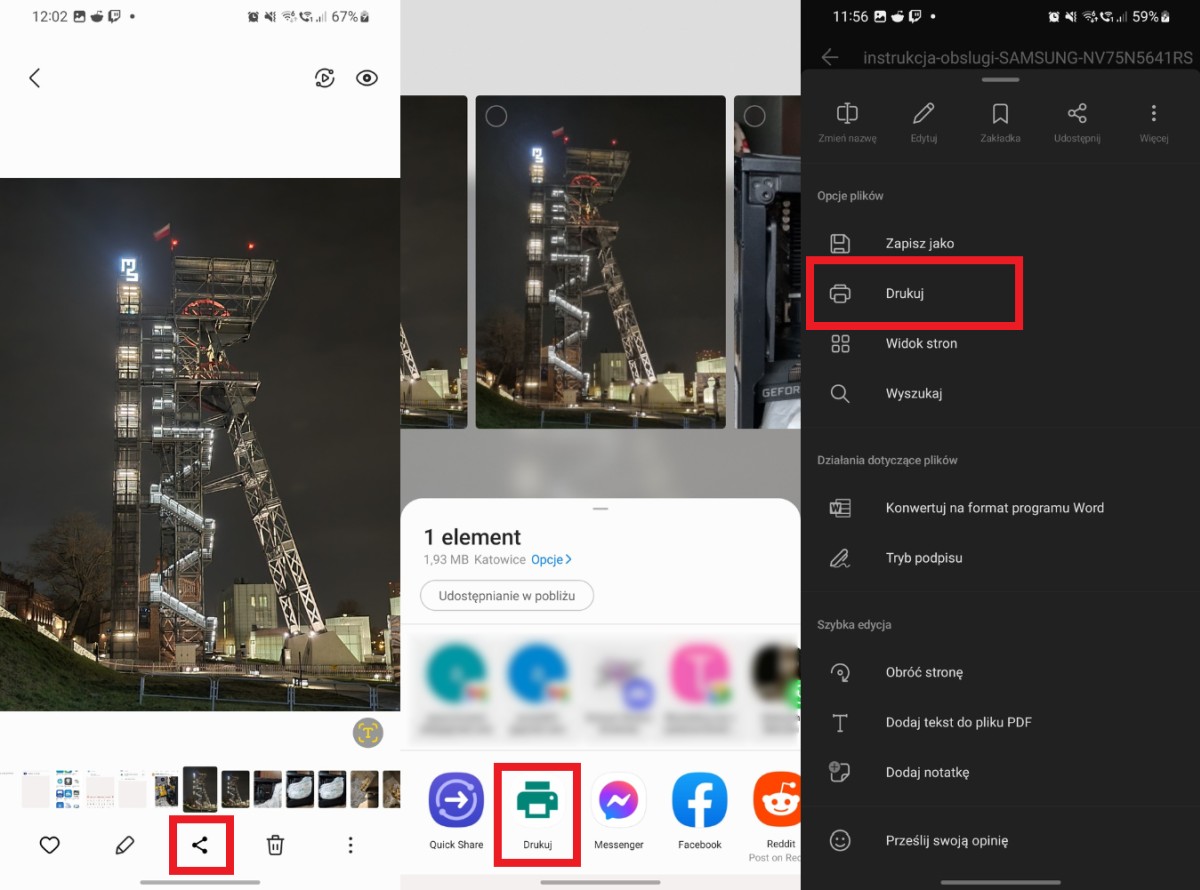This screenshot has height=890, width=1200.
Task: Select the right photo circle checkbox
Action: (754, 117)
